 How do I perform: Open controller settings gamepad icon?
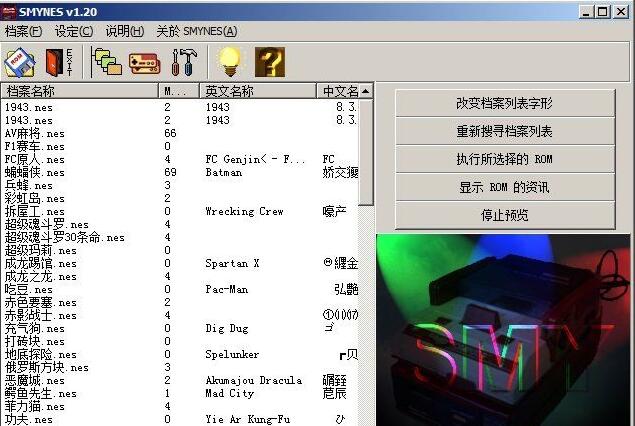(x=145, y=63)
